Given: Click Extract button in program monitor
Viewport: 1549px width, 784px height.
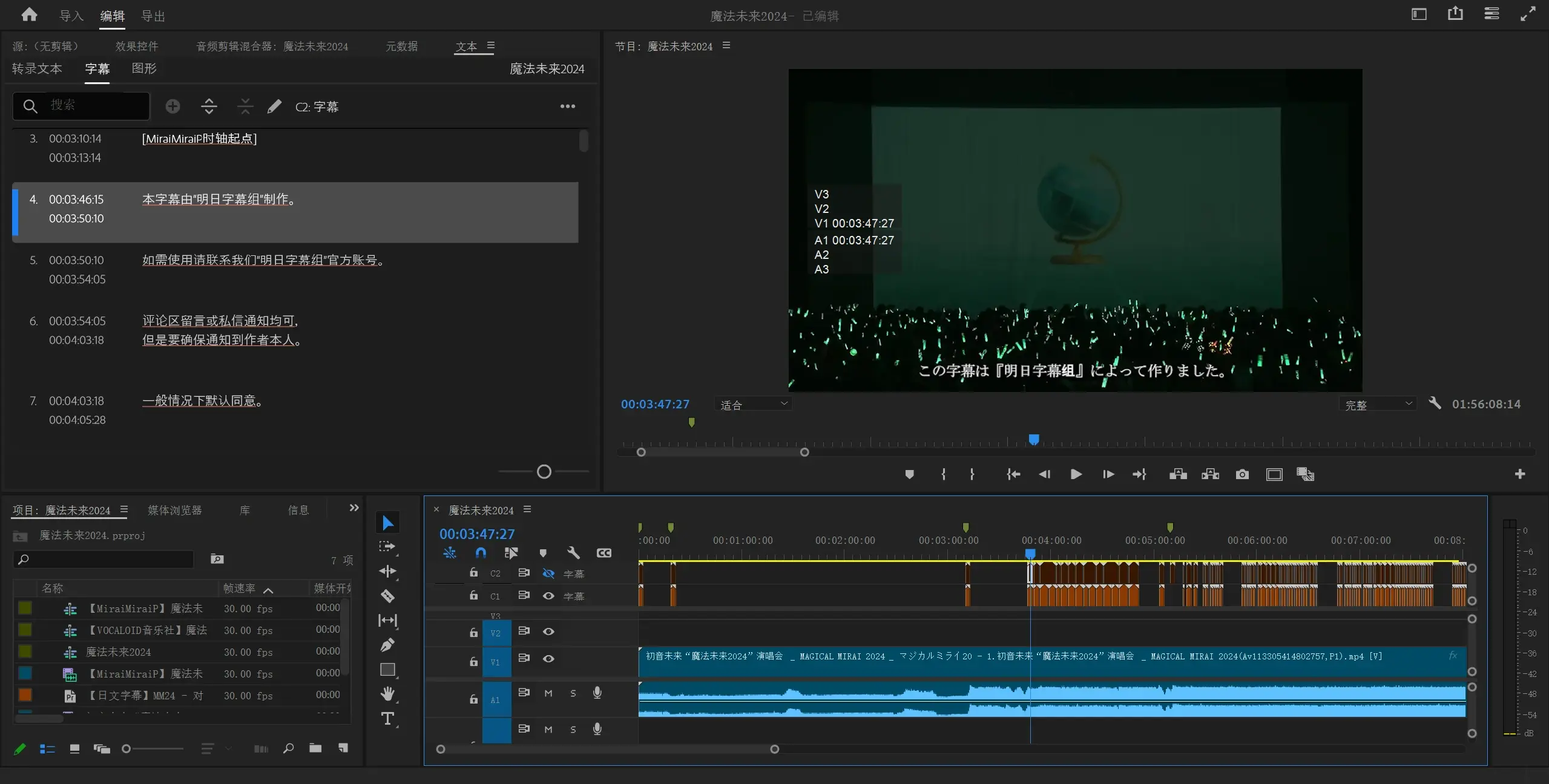Looking at the screenshot, I should 1210,474.
